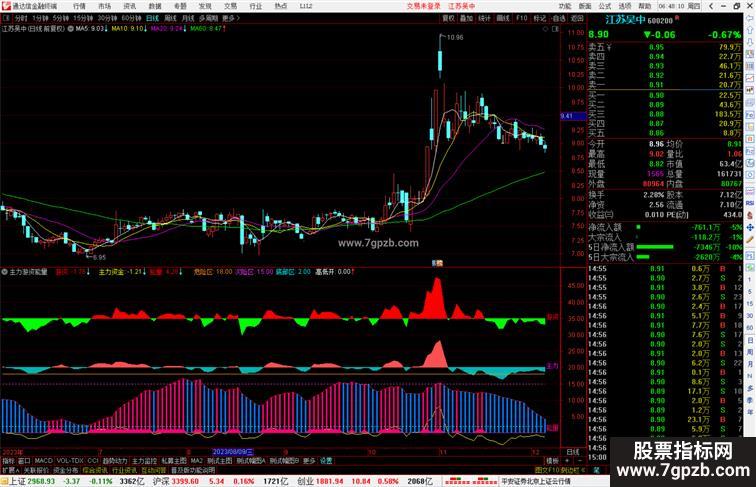Click the 创业 index value in status bar
The image size is (756, 487).
tap(329, 481)
